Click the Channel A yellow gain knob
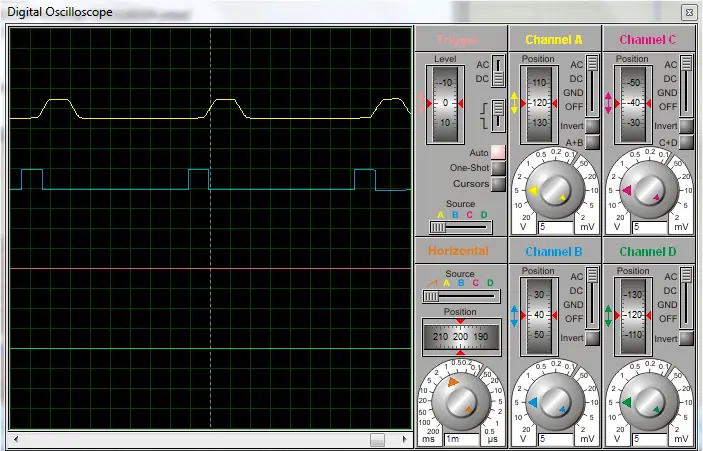Screen dimensions: 703x451 (x=555, y=190)
